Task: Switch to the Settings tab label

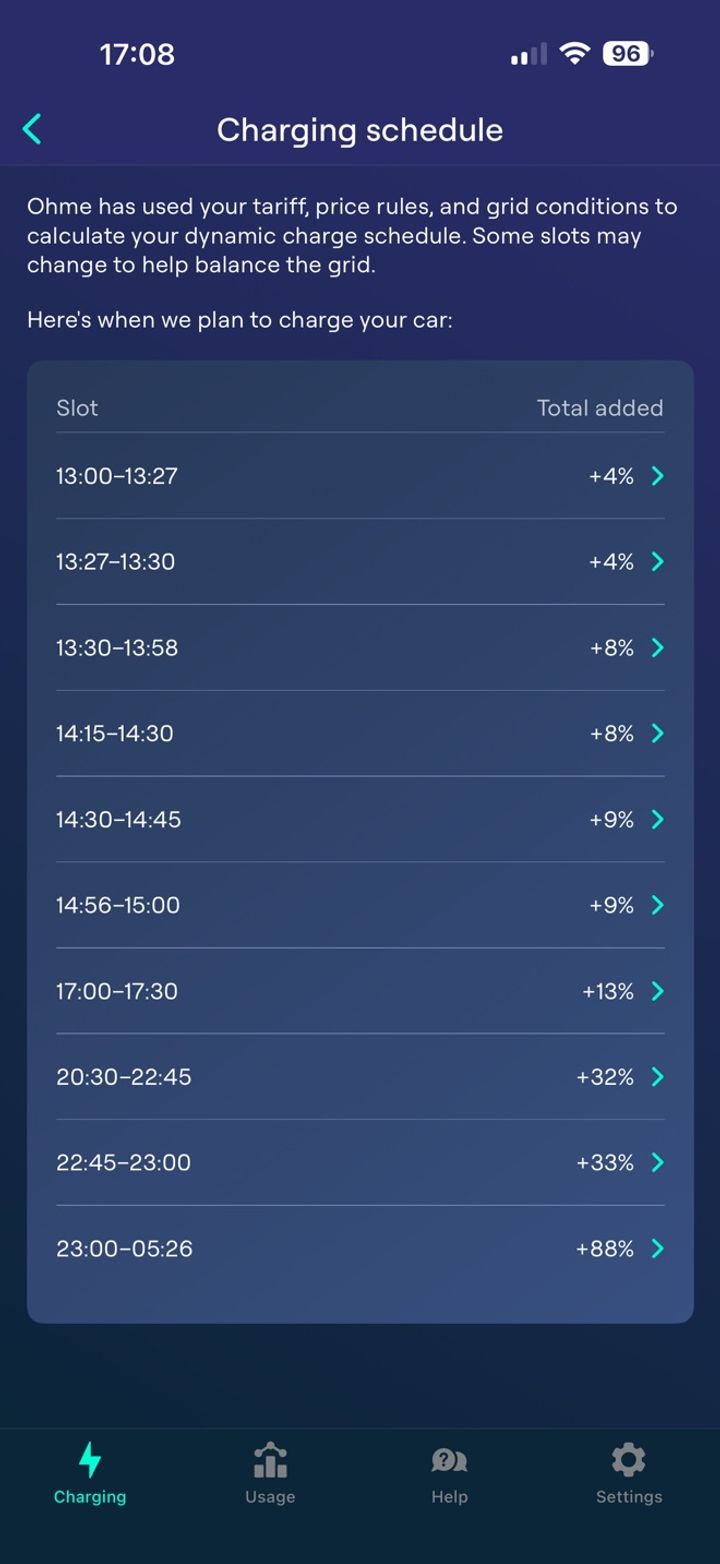Action: point(629,1497)
